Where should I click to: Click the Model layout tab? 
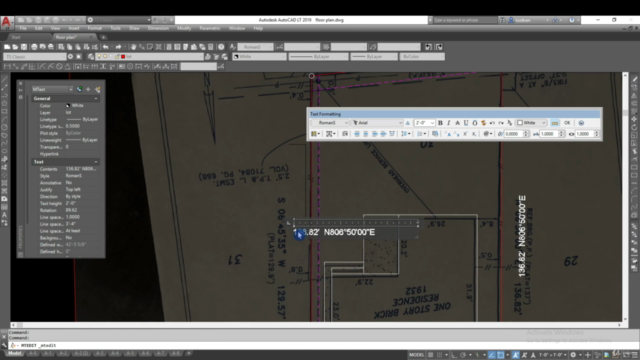[15, 353]
